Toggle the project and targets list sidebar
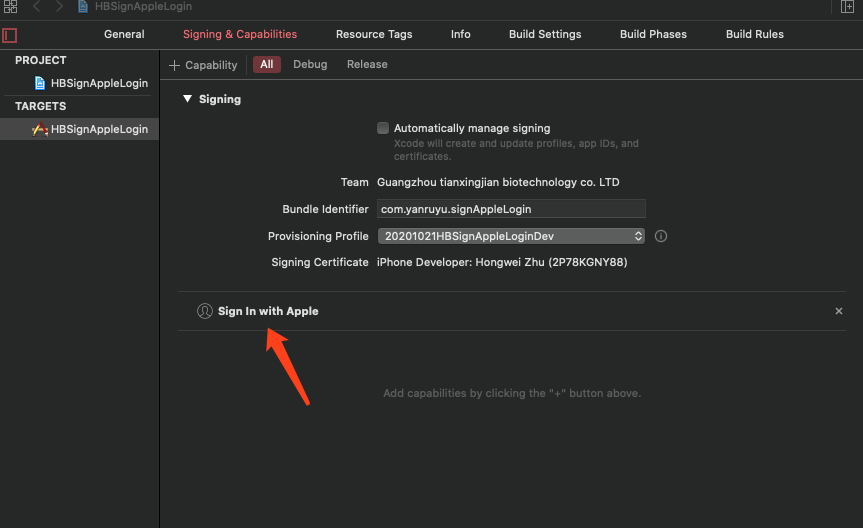This screenshot has height=528, width=863. [9, 35]
